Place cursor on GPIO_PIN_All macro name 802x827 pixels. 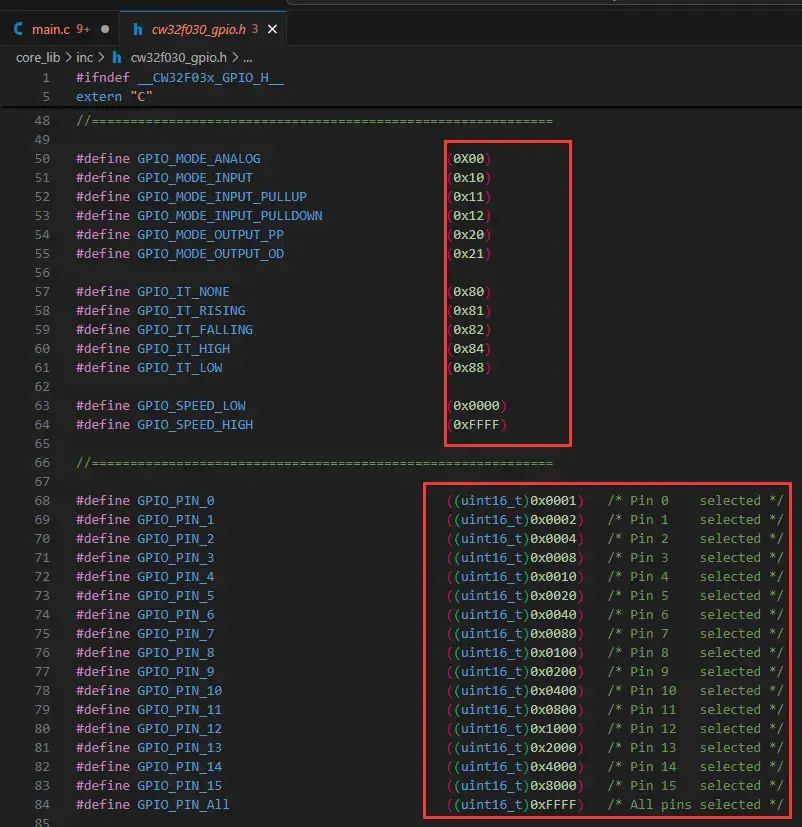[x=183, y=805]
